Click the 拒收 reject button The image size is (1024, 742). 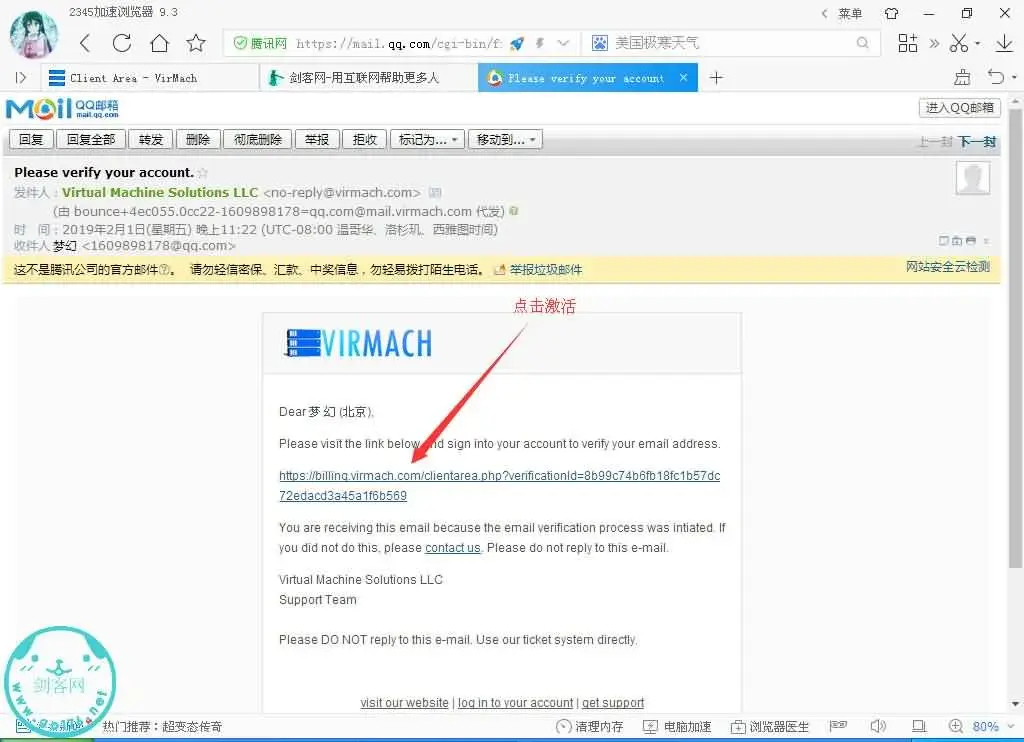click(x=364, y=139)
